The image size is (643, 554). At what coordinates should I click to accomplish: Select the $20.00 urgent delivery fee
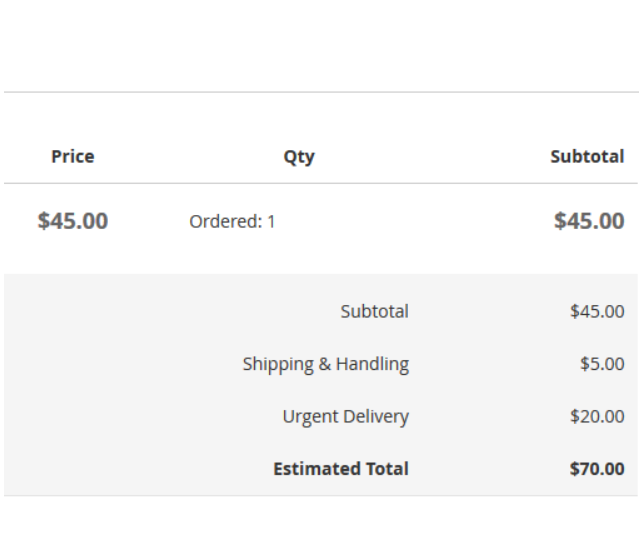597,416
